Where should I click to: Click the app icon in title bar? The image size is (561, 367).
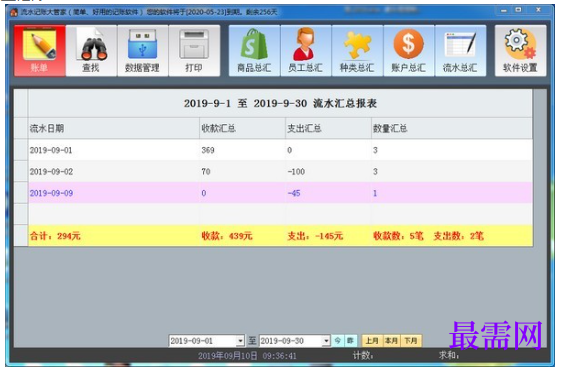click(14, 12)
